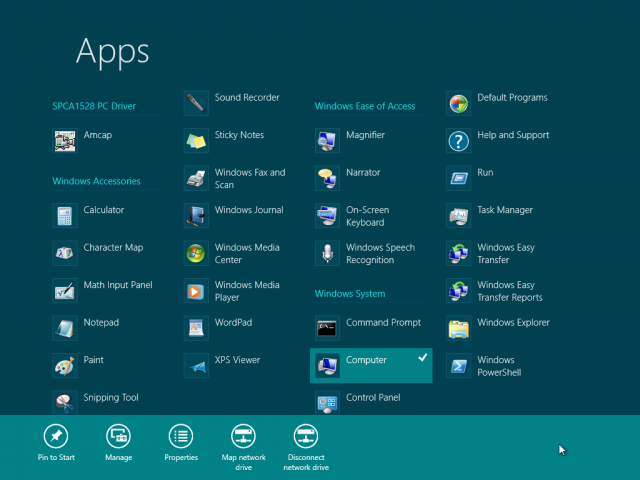Click the WordPad label text
The width and height of the screenshot is (640, 480).
pyautogui.click(x=233, y=322)
